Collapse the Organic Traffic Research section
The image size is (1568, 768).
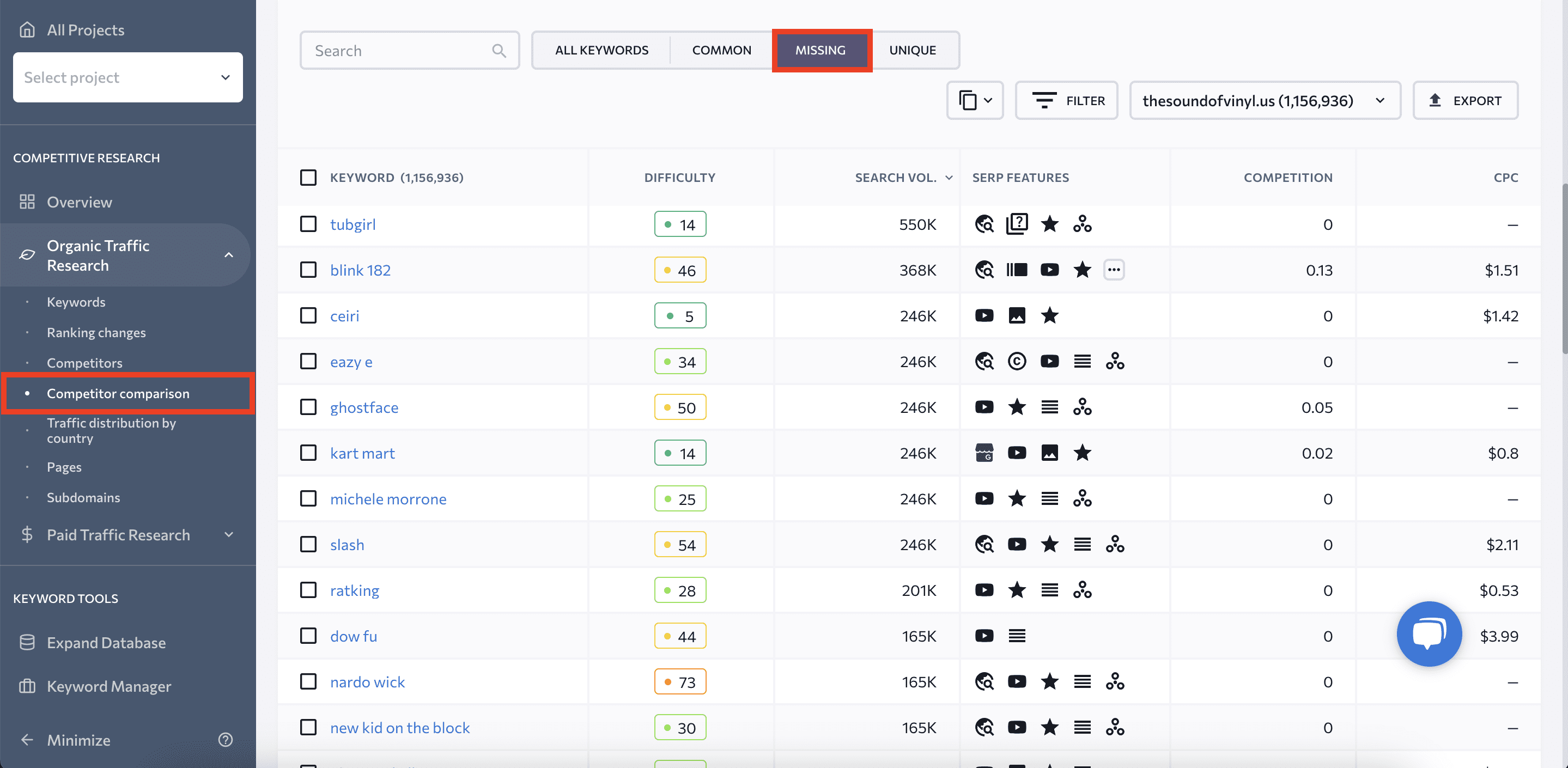pyautogui.click(x=228, y=255)
